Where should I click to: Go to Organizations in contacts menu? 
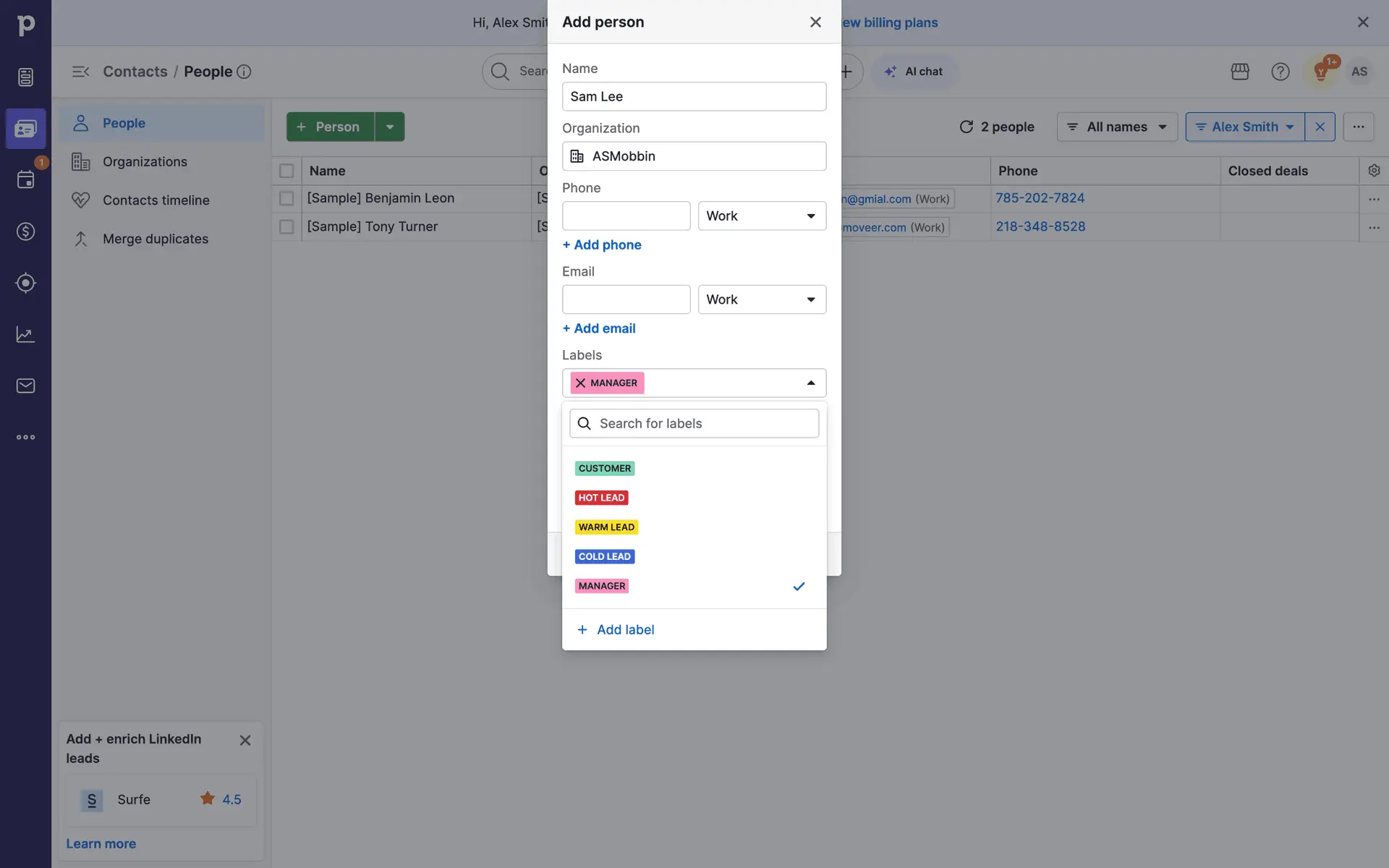click(145, 162)
